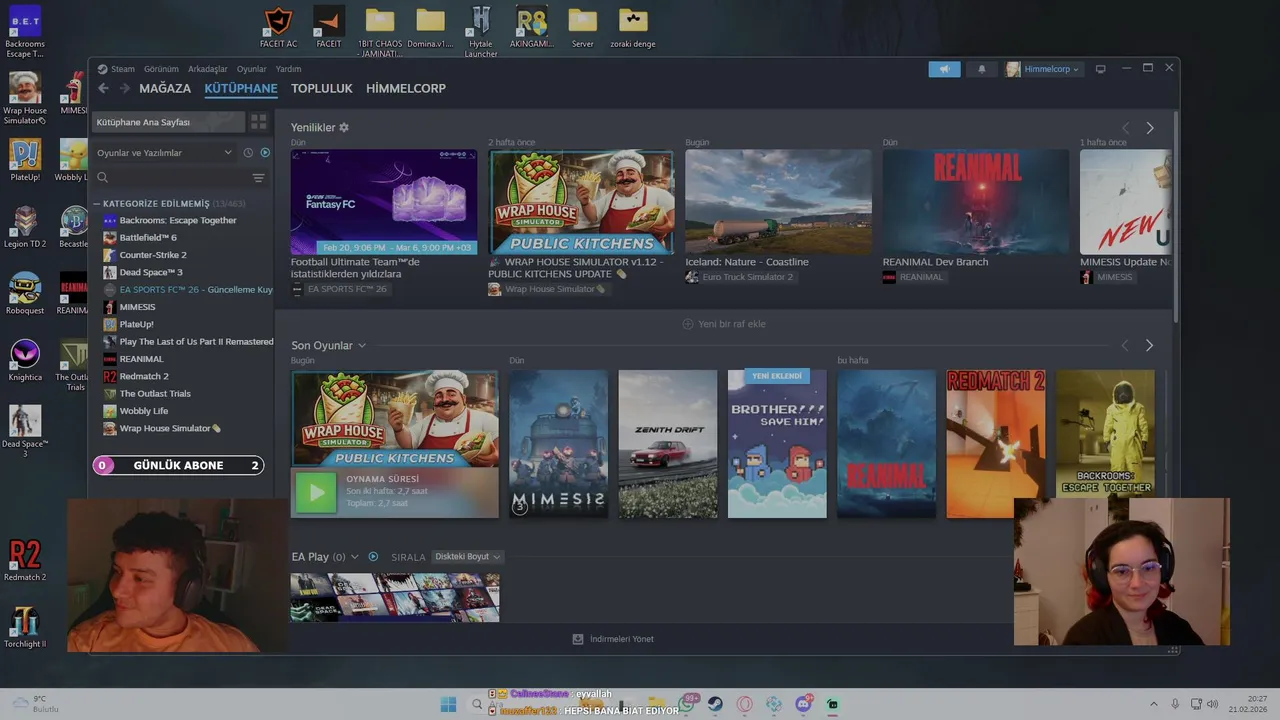This screenshot has height=720, width=1280.
Task: Select Battlefield 6 in library list
Action: point(148,238)
